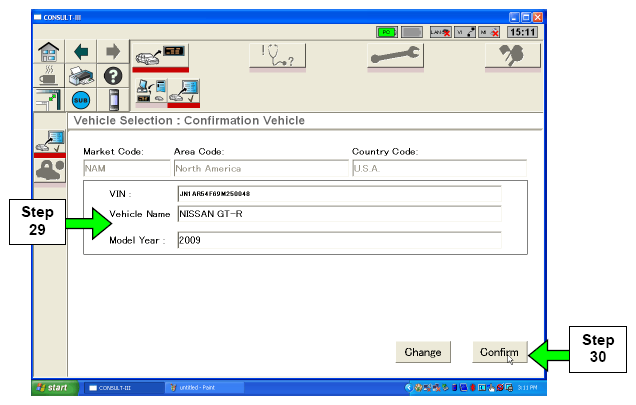Click the Confirm button
The height and width of the screenshot is (405, 636).
point(498,352)
